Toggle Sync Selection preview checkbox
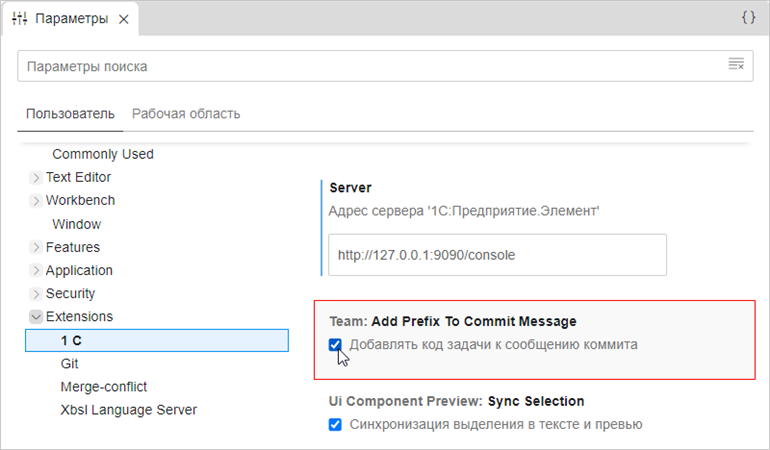The height and width of the screenshot is (450, 770). pyautogui.click(x=336, y=424)
